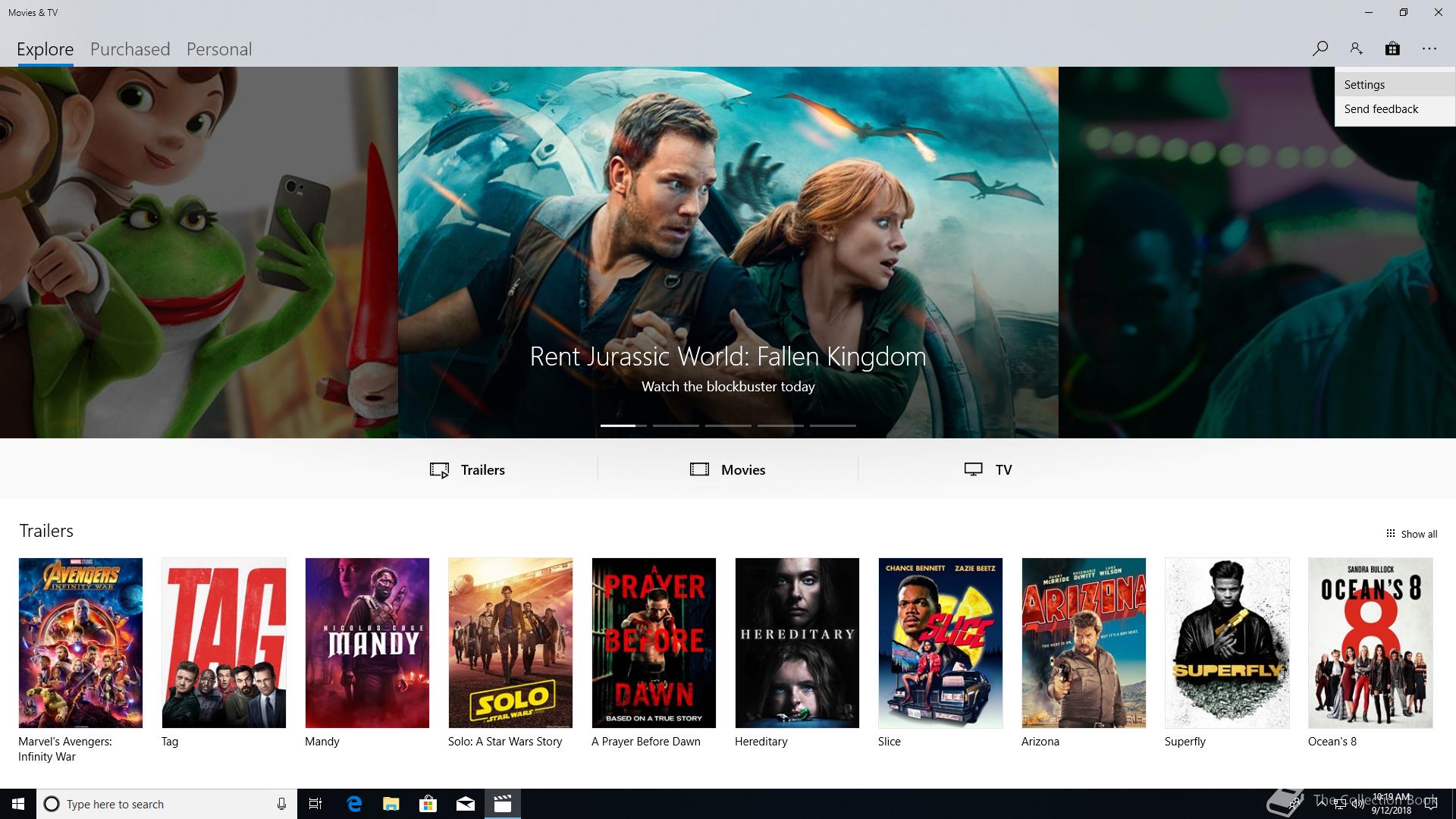Screen dimensions: 1456x819
Task: Click the Trailers section heading
Action: 46,531
